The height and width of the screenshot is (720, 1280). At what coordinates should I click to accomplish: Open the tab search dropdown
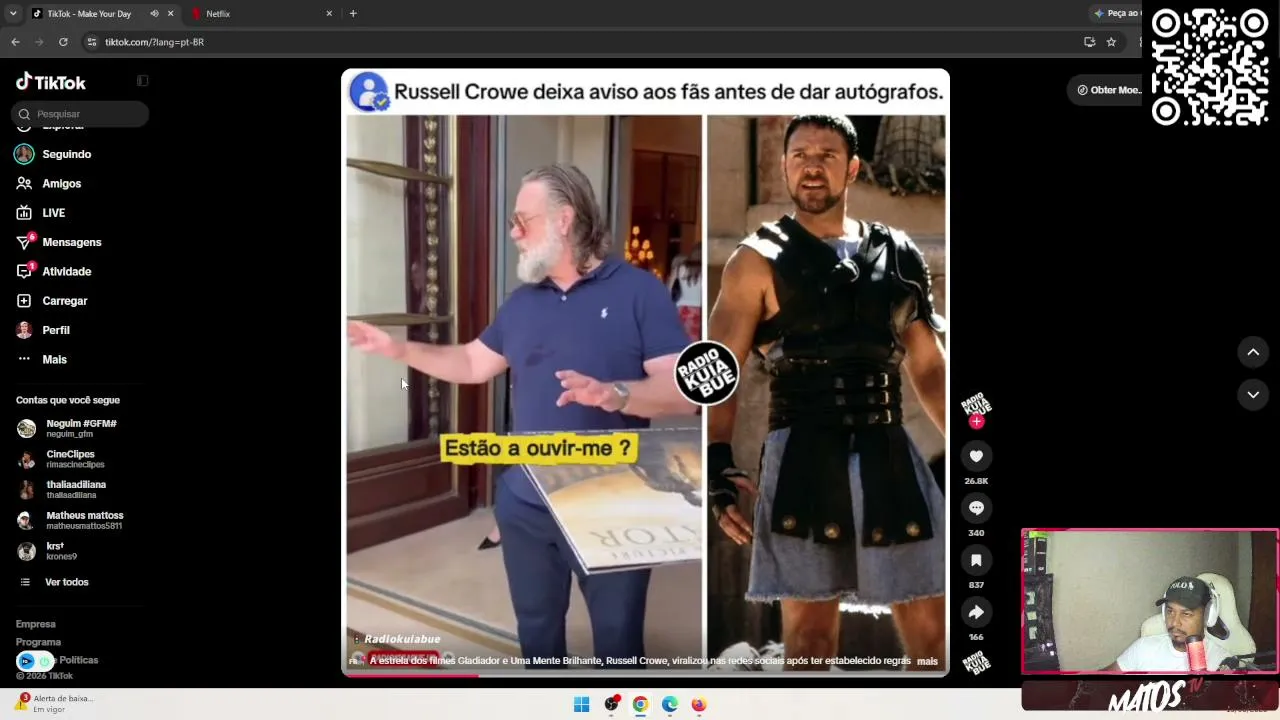click(x=13, y=14)
